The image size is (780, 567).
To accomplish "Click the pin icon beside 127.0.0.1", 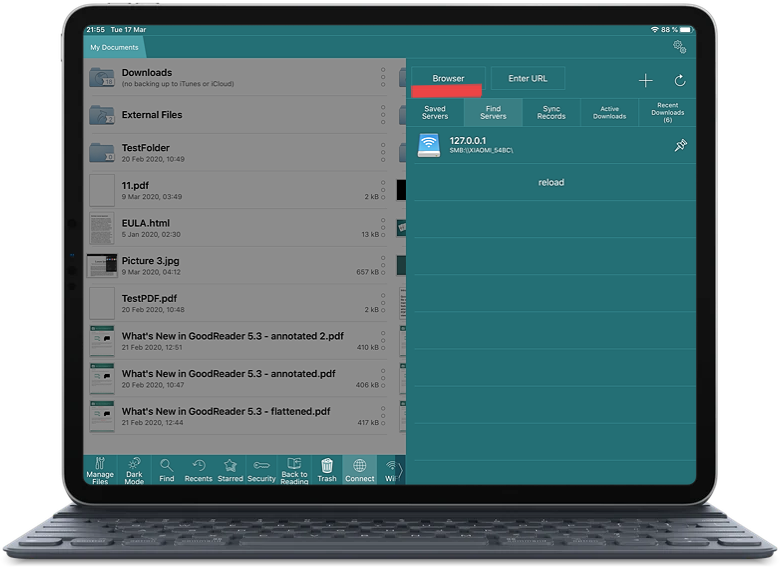I will click(680, 145).
